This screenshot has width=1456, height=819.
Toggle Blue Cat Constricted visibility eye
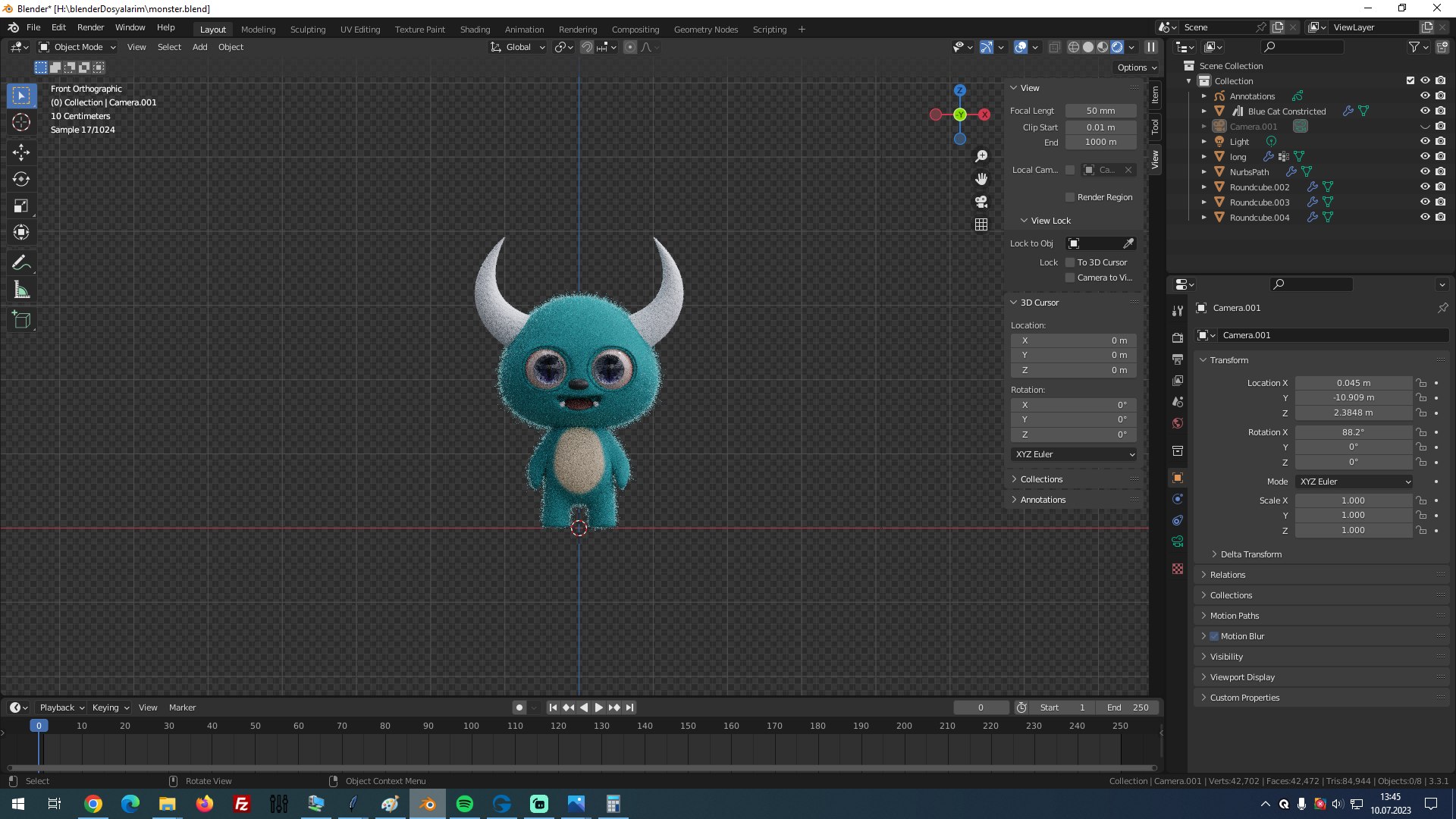point(1425,111)
